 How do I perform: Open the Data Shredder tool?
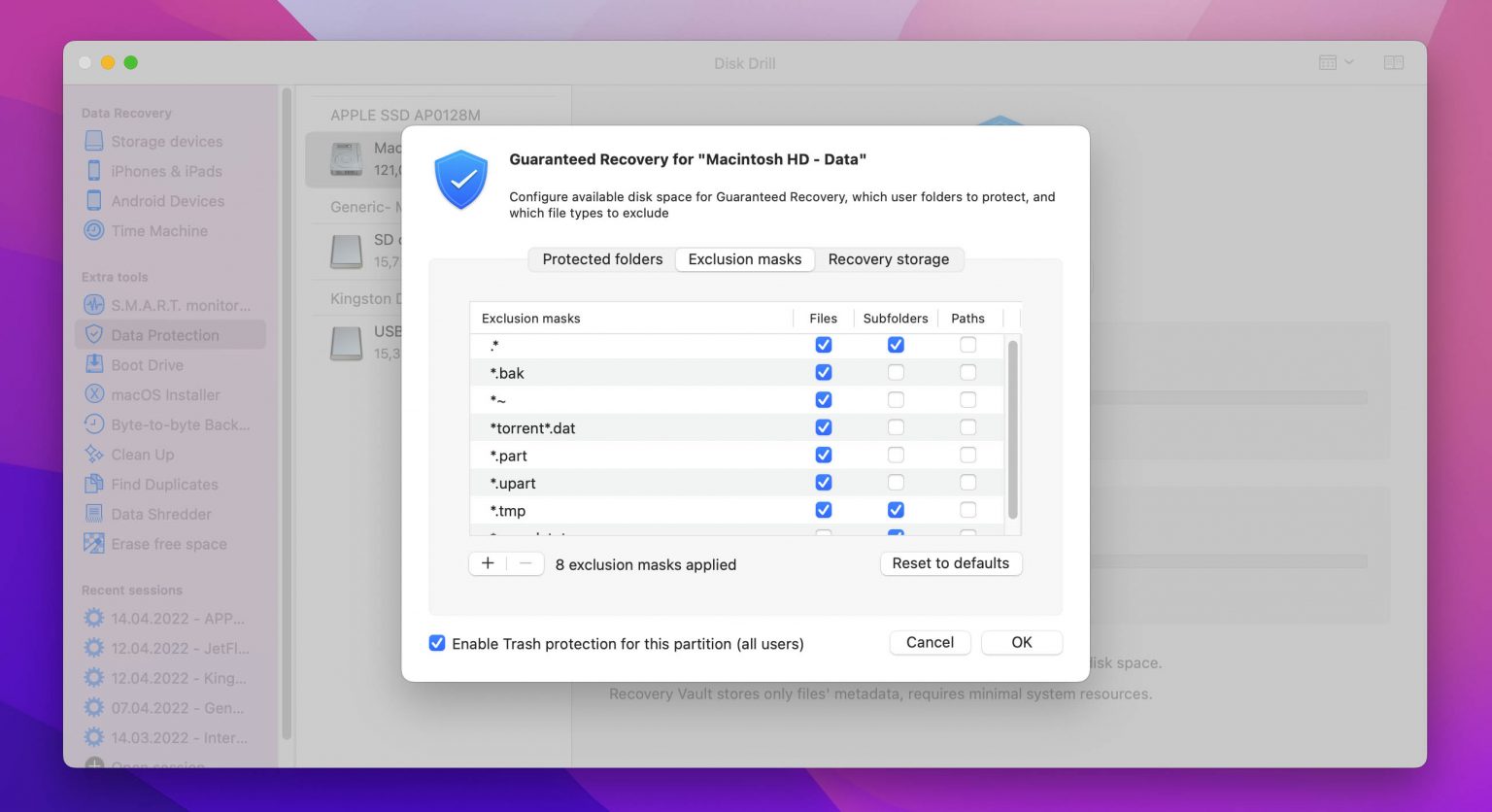(x=161, y=514)
